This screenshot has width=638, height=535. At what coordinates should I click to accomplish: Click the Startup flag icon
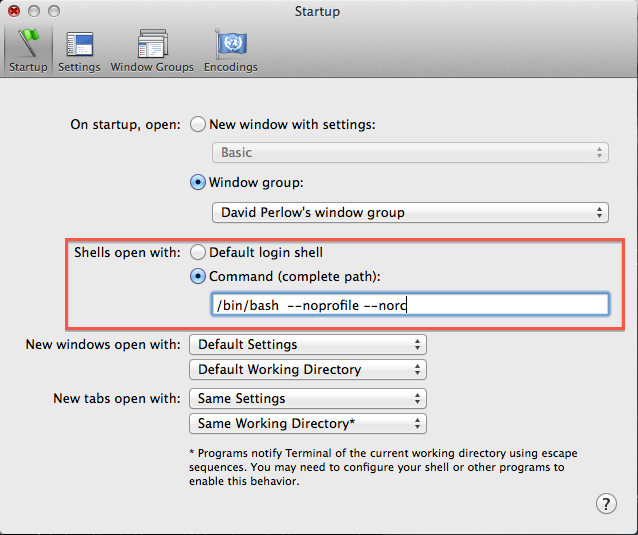tap(28, 44)
